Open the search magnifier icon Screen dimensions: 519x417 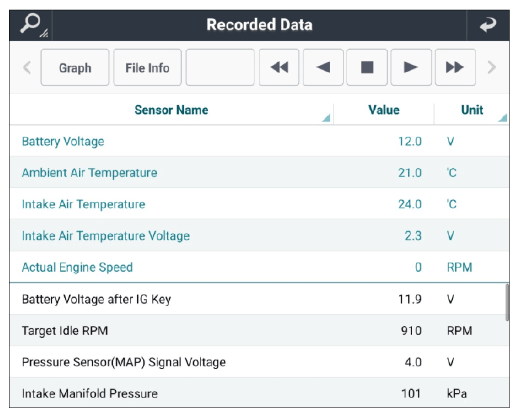tap(31, 25)
